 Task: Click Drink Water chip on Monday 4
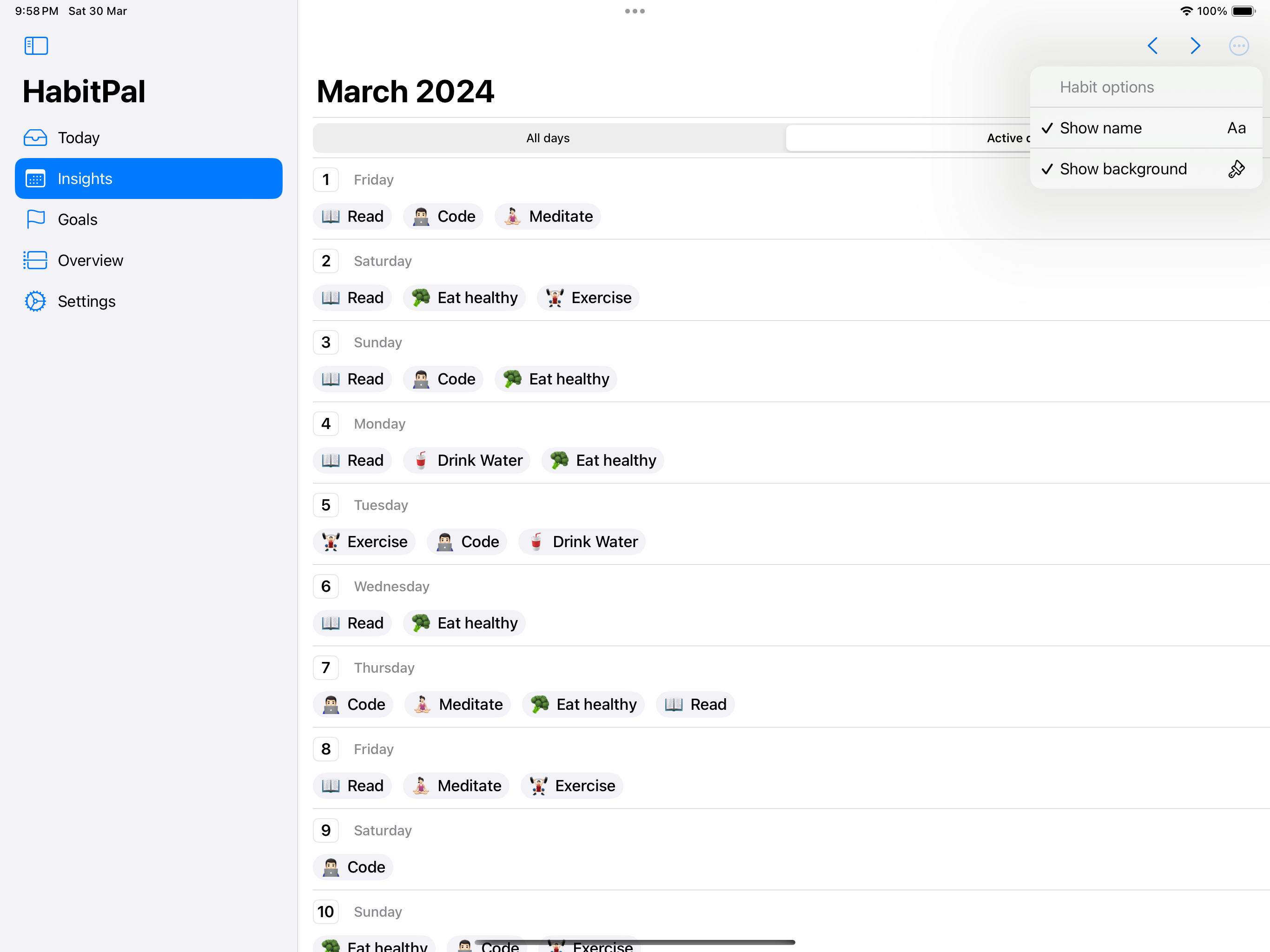[467, 461]
